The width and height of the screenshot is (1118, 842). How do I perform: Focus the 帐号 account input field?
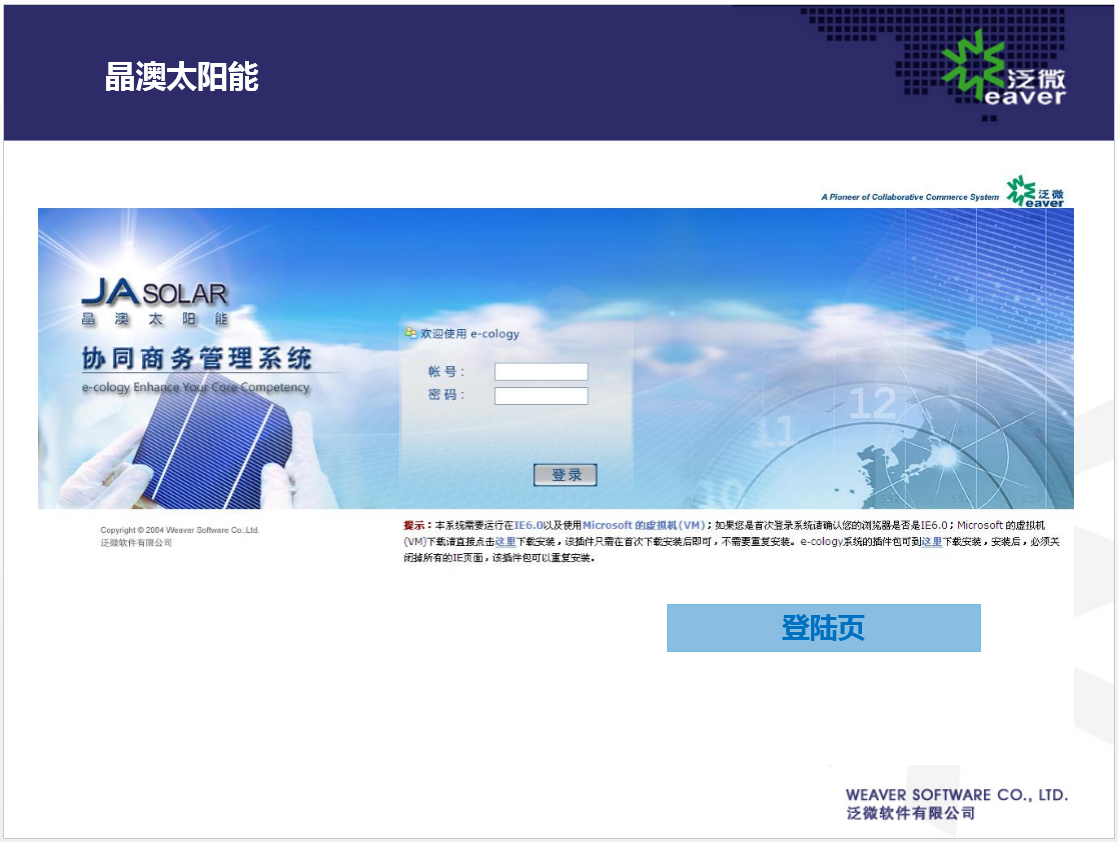coord(541,371)
